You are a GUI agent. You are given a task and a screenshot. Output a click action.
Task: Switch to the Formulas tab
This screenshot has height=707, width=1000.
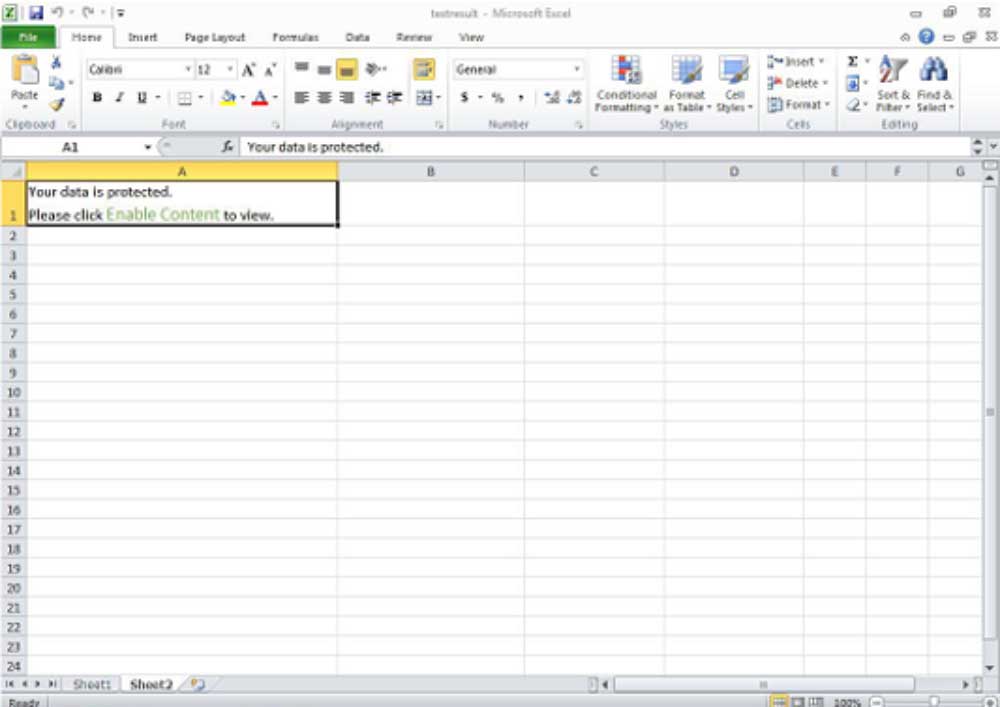295,38
